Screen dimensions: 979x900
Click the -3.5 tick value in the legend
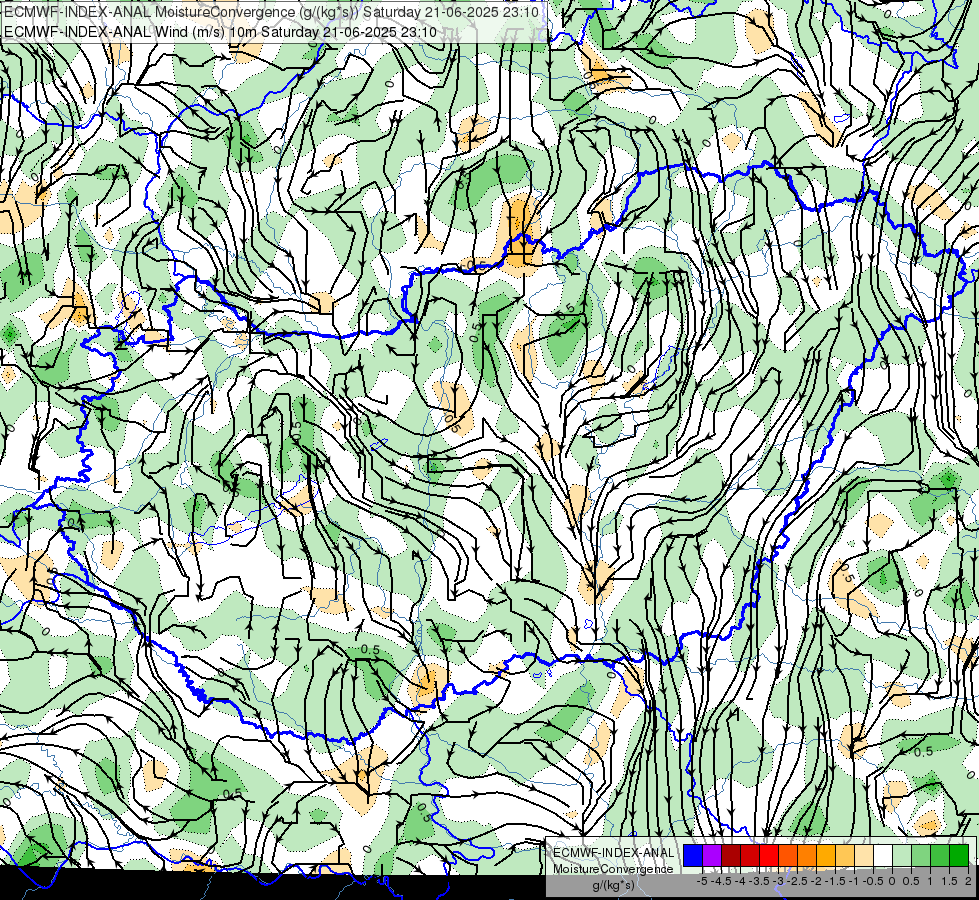(x=759, y=881)
